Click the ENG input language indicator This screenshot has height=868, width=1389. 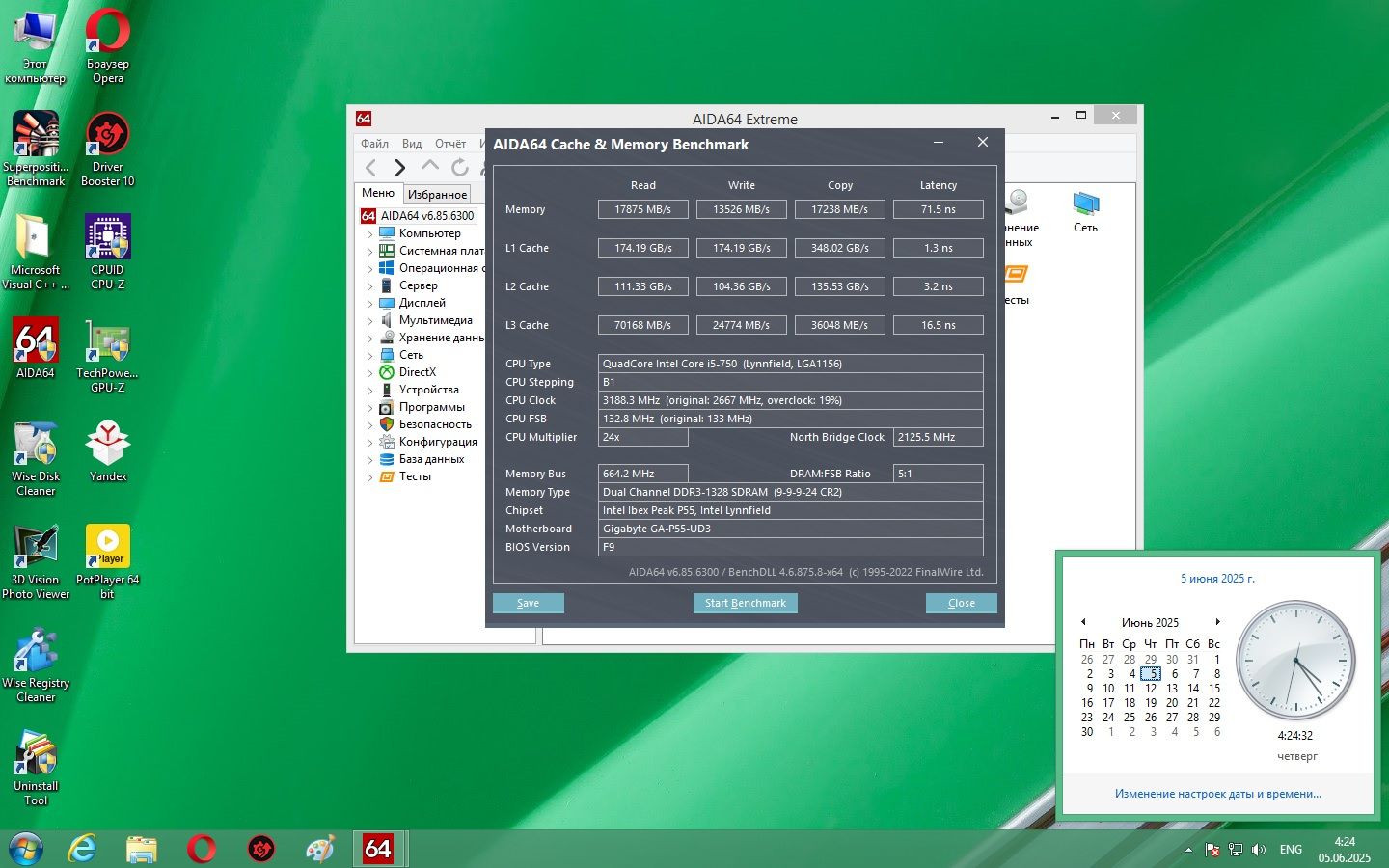point(1291,850)
